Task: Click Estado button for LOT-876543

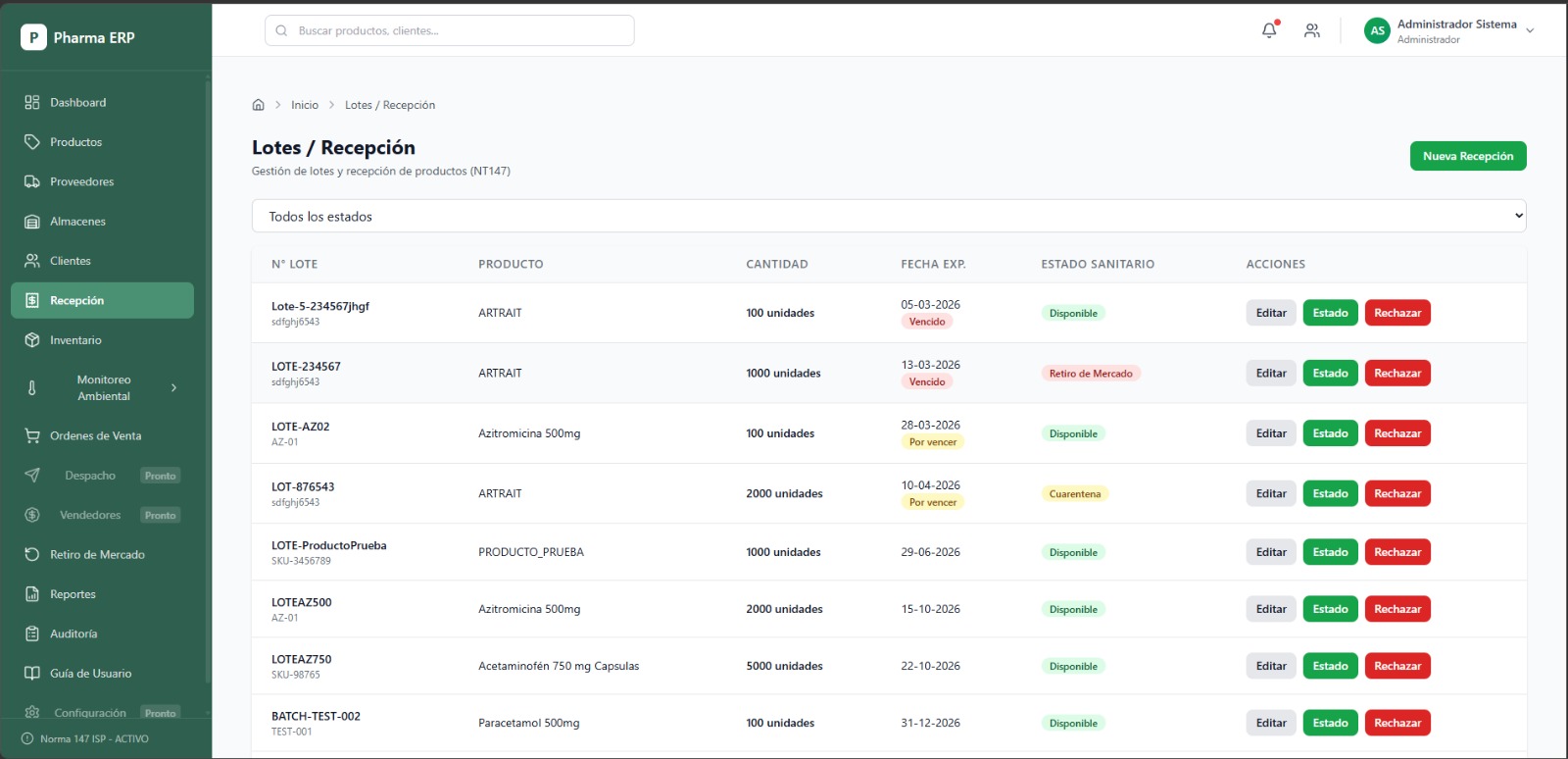Action: click(1330, 493)
